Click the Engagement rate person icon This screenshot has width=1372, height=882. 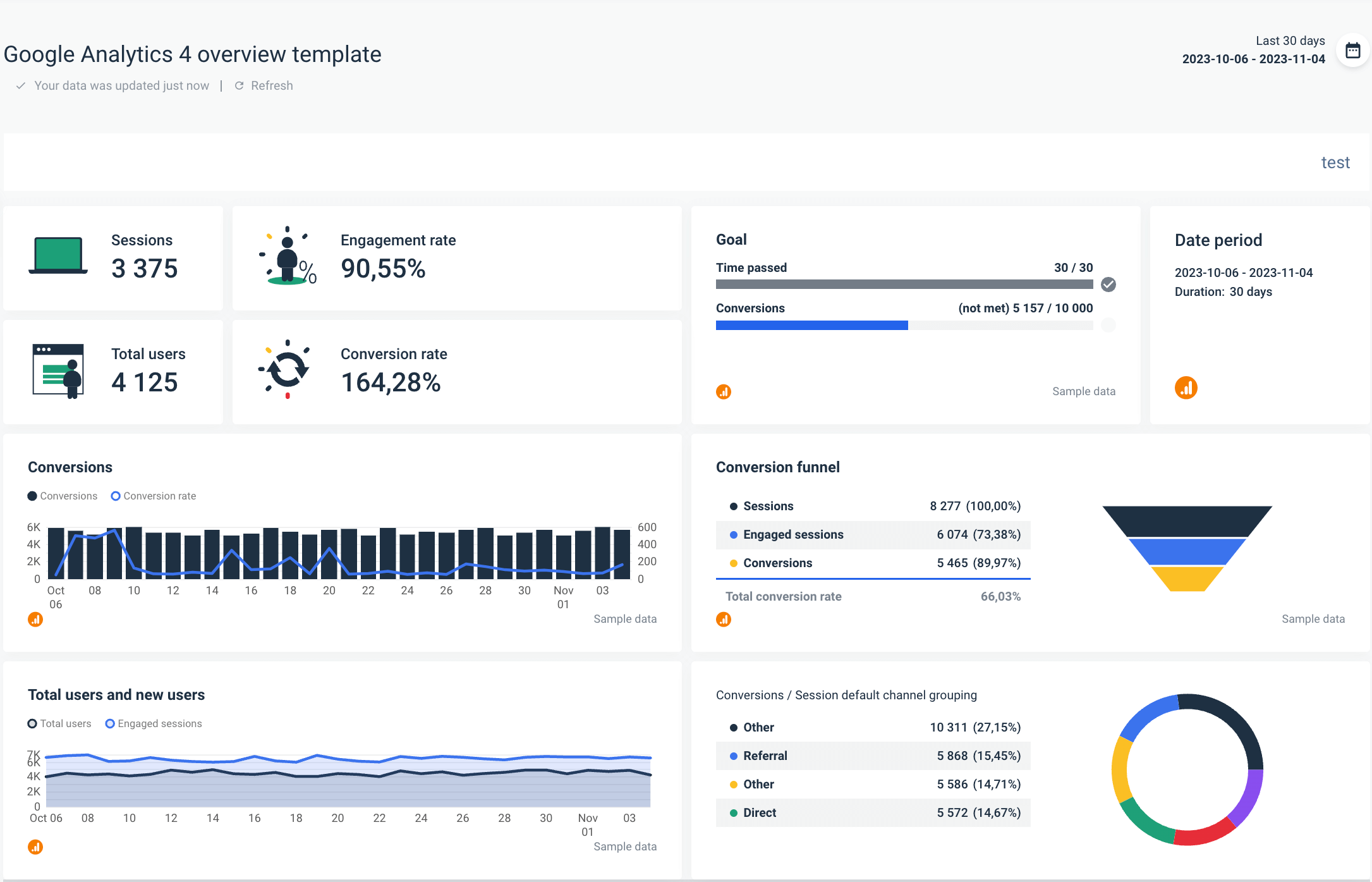(x=288, y=257)
